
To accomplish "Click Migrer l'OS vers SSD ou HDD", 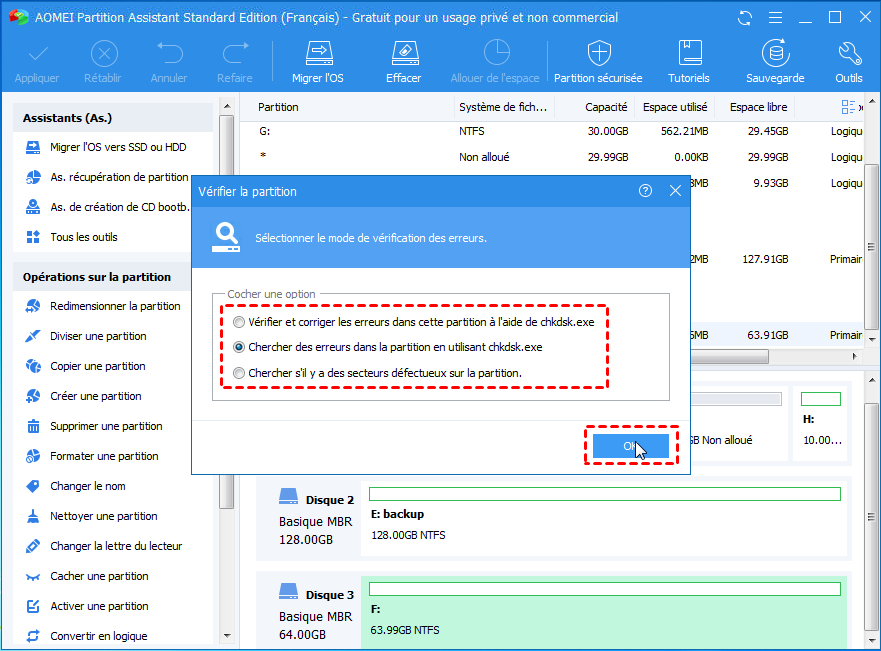I will pyautogui.click(x=107, y=147).
